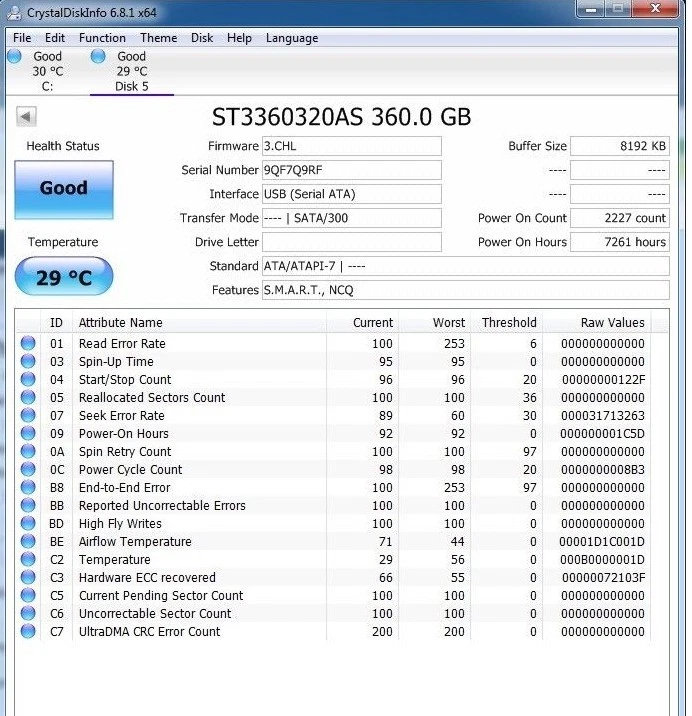The height and width of the screenshot is (716, 692).
Task: Click the Buffer Size 8192 KB field
Action: point(620,146)
